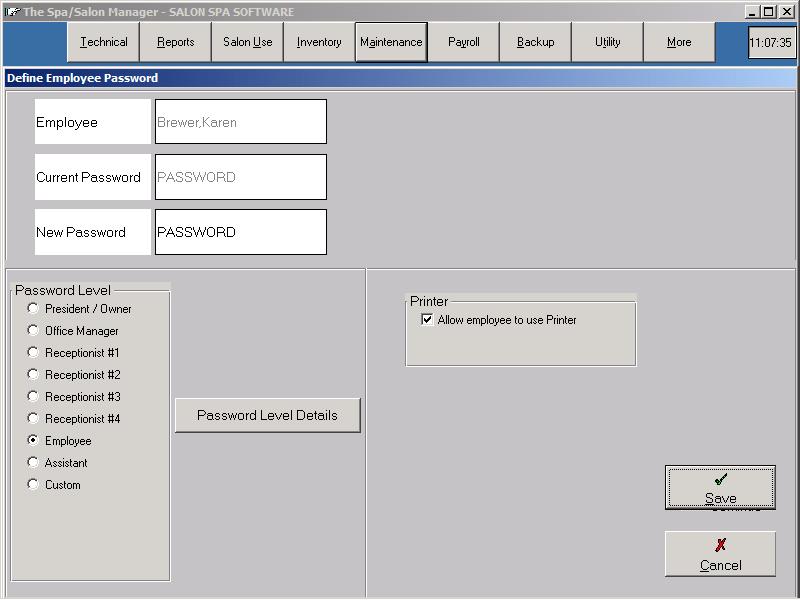Image resolution: width=800 pixels, height=600 pixels.
Task: Select President / Owner password level
Action: tap(33, 309)
